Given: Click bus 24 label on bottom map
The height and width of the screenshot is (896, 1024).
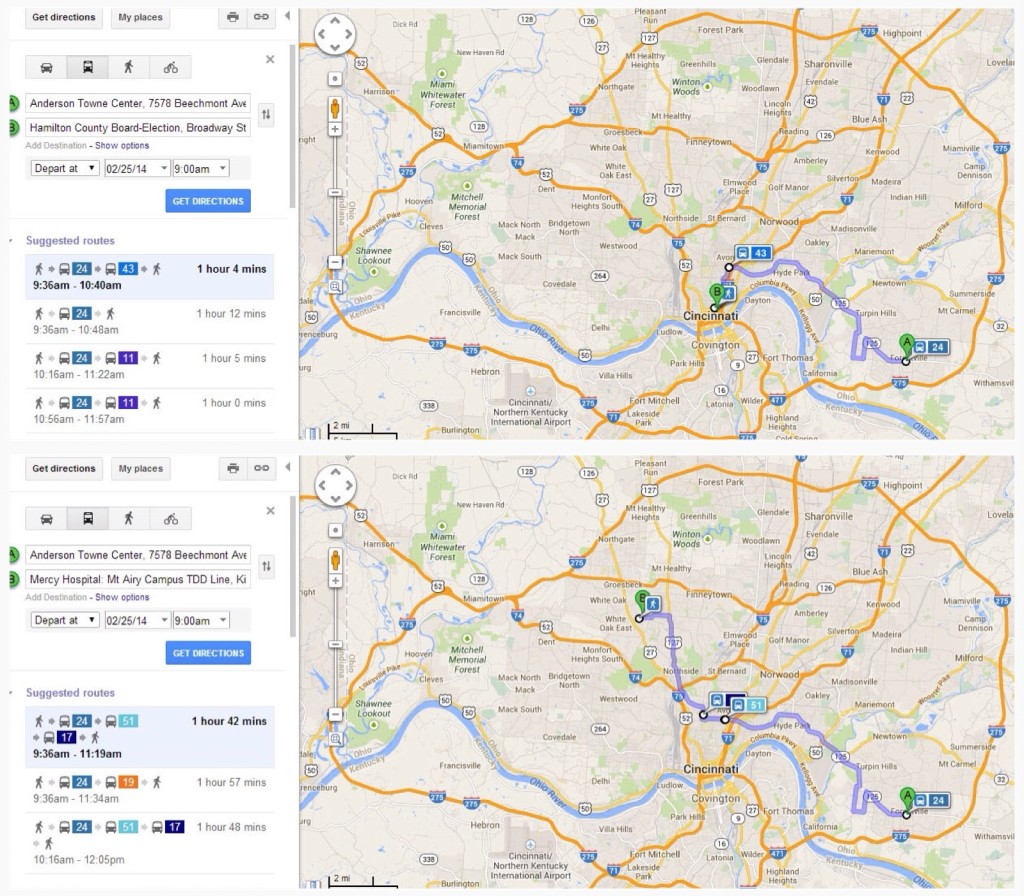Looking at the screenshot, I should (x=931, y=800).
